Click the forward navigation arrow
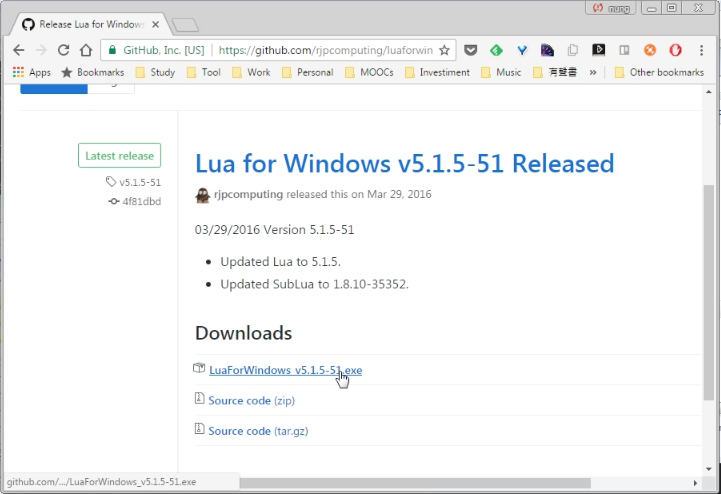This screenshot has height=494, width=721. 41,50
